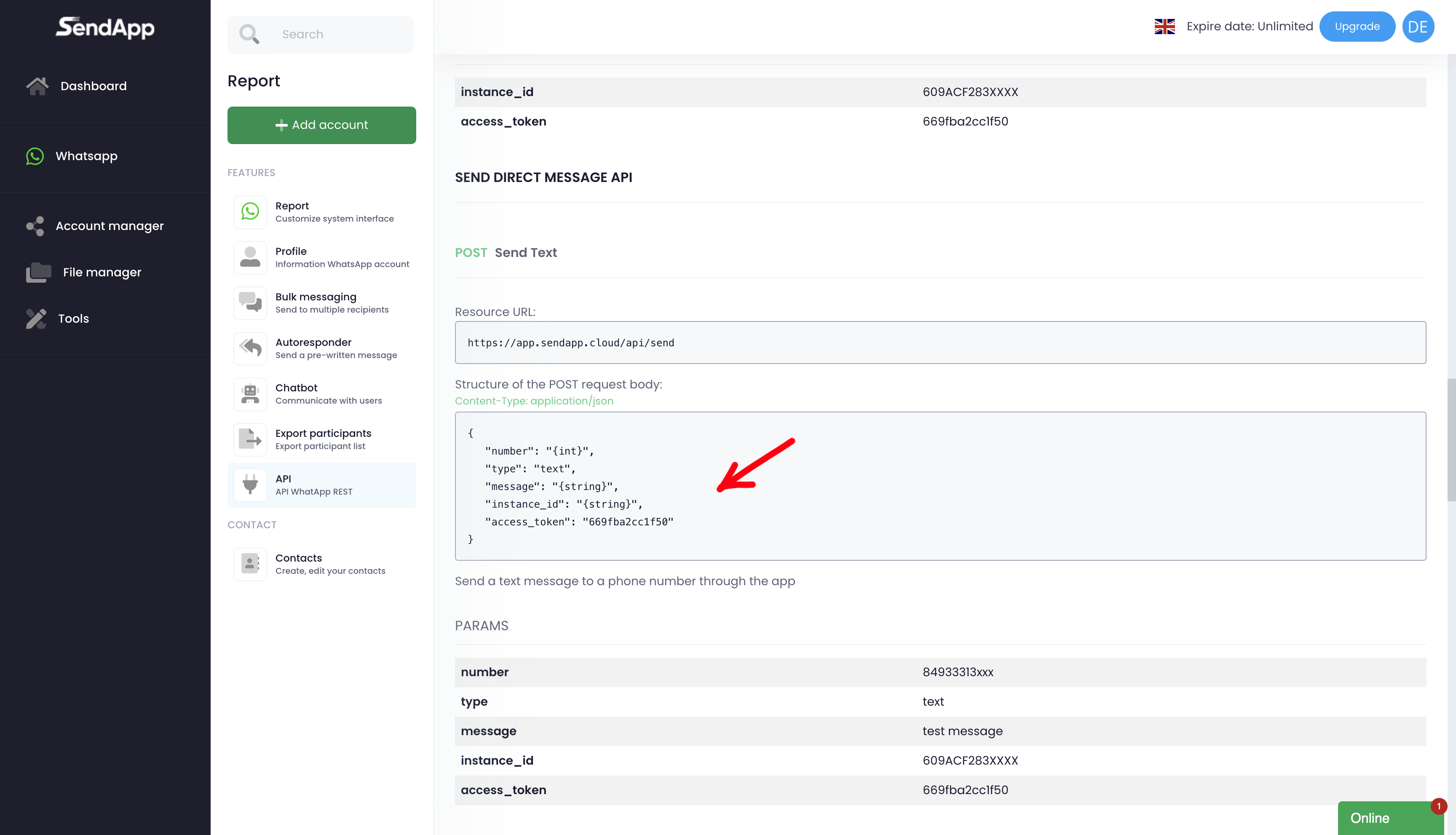Select the Chatbot robot icon
This screenshot has width=1456, height=835.
250,394
